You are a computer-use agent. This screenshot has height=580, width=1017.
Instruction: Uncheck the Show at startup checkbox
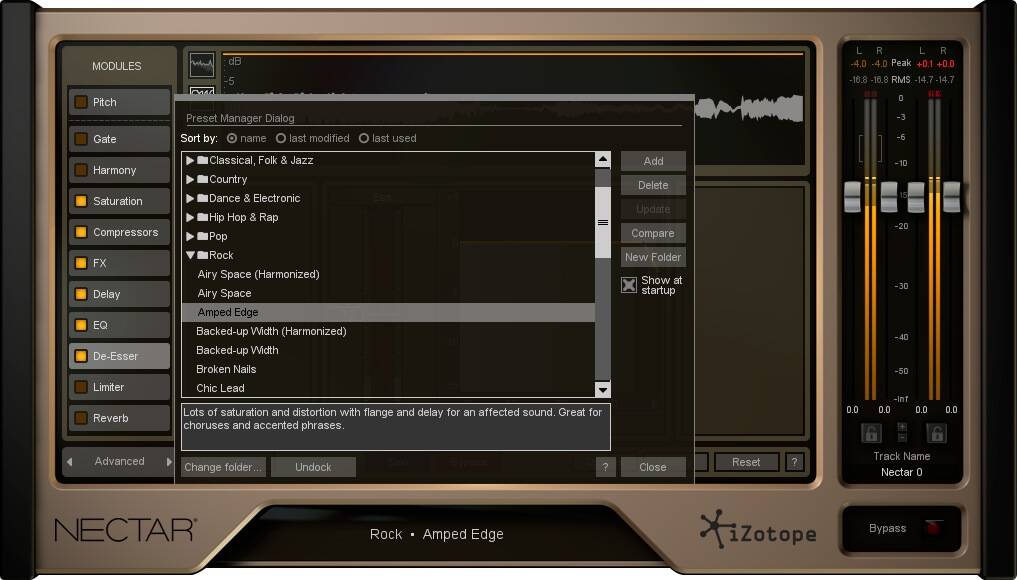coord(628,285)
